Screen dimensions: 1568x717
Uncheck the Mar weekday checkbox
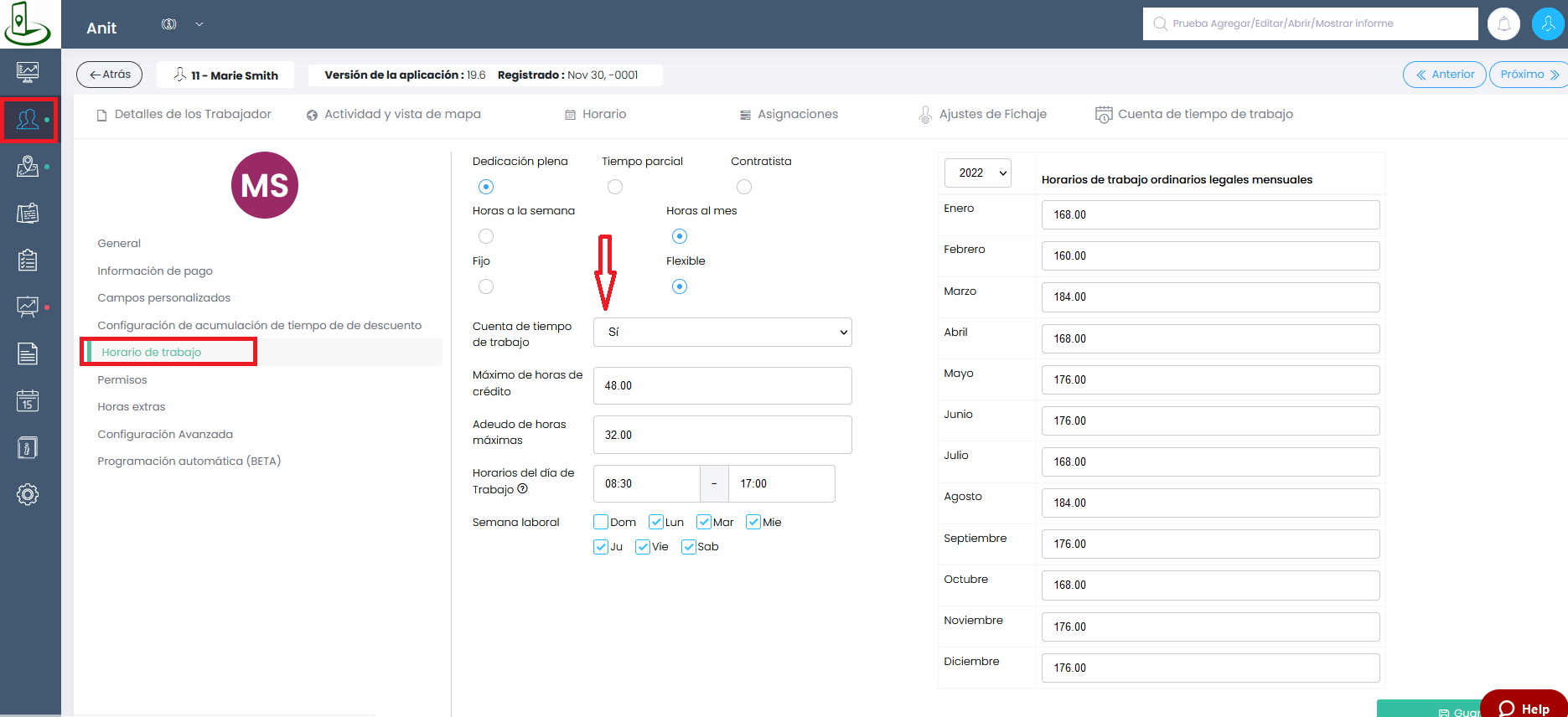coord(704,522)
